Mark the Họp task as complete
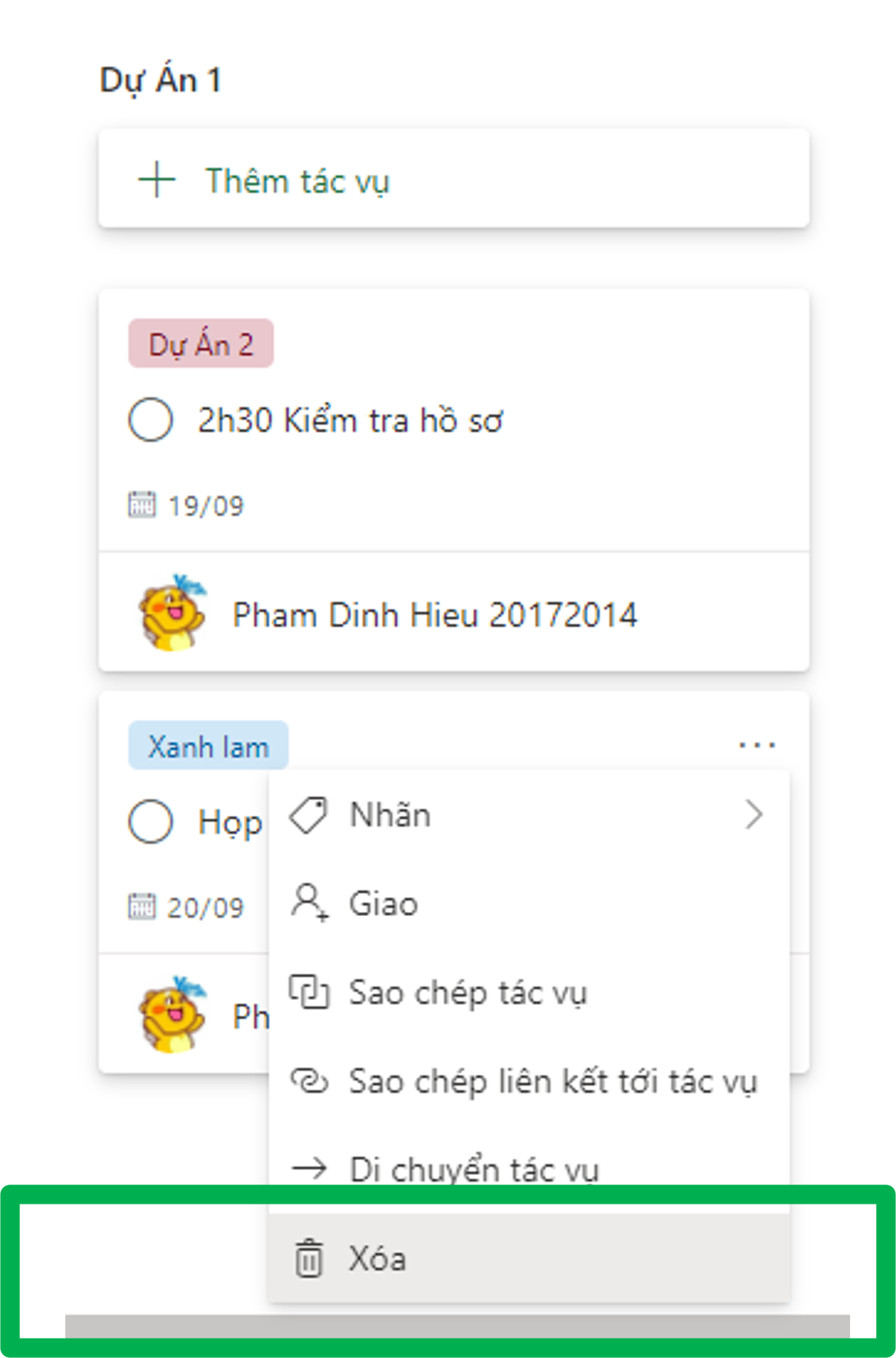Screen dimensions: 896x1358 [x=151, y=821]
